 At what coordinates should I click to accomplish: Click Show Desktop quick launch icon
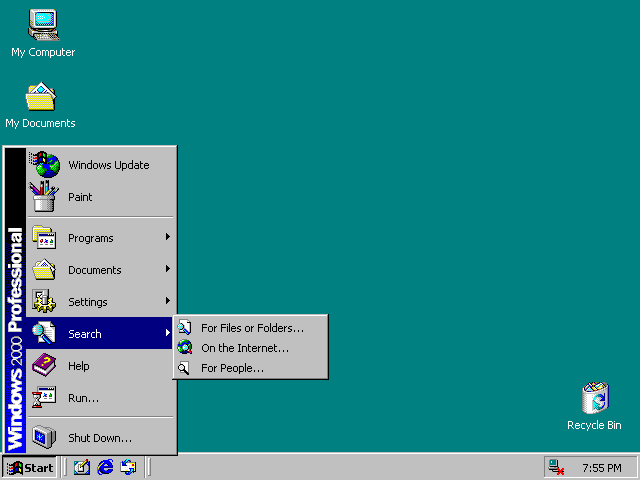click(82, 467)
